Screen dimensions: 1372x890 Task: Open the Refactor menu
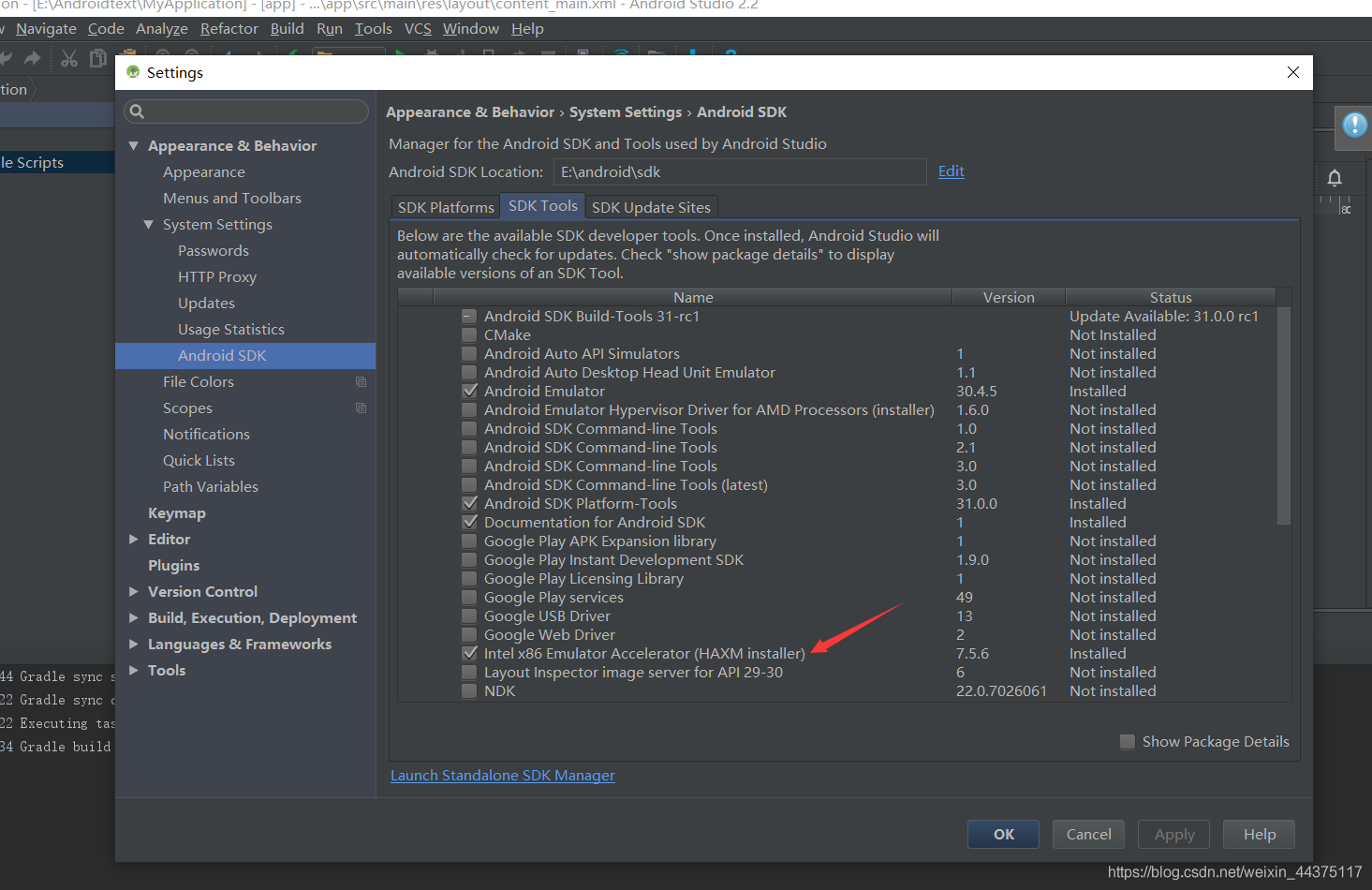pos(229,29)
